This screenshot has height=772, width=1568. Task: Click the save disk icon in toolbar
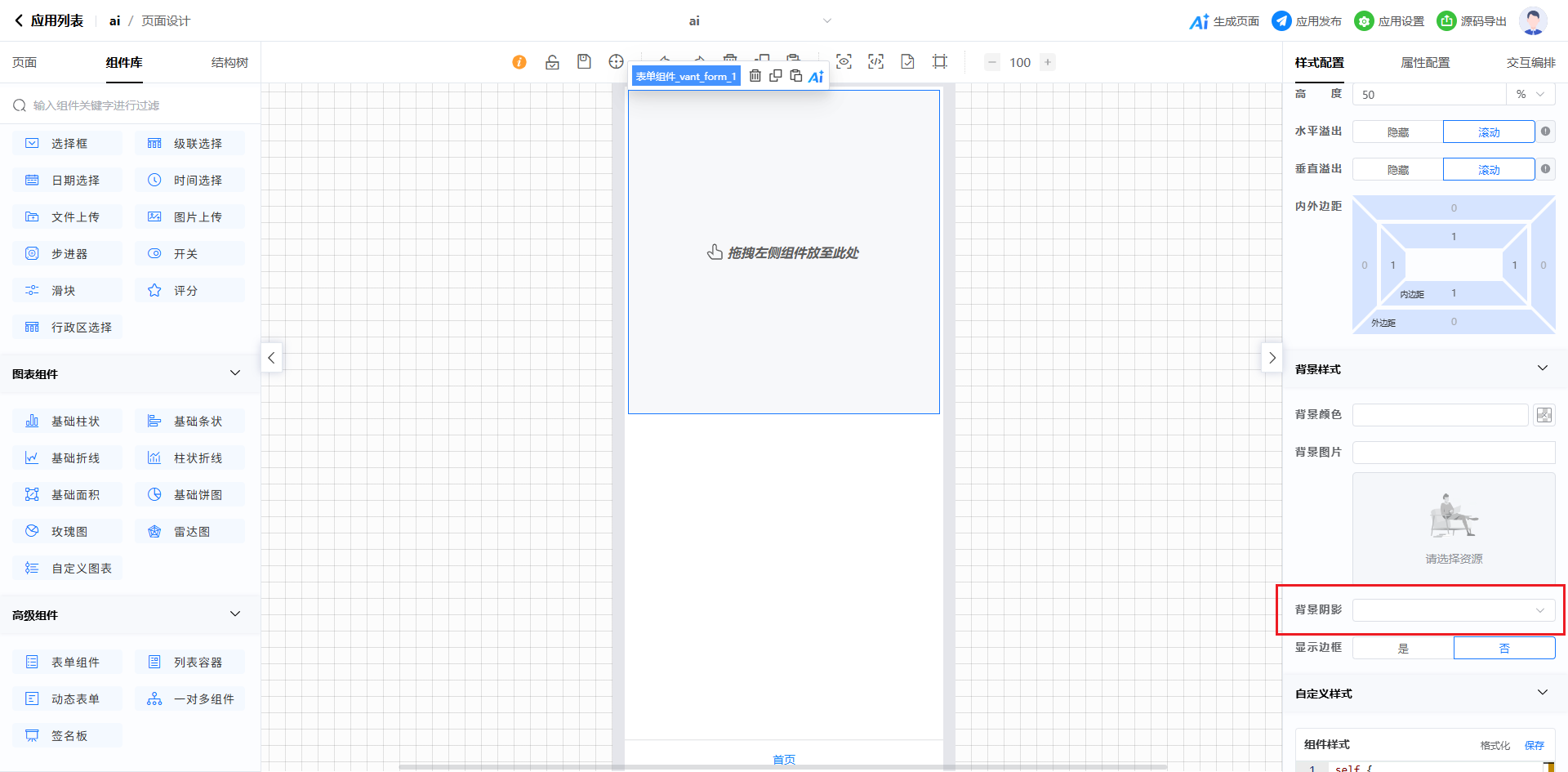tap(584, 62)
